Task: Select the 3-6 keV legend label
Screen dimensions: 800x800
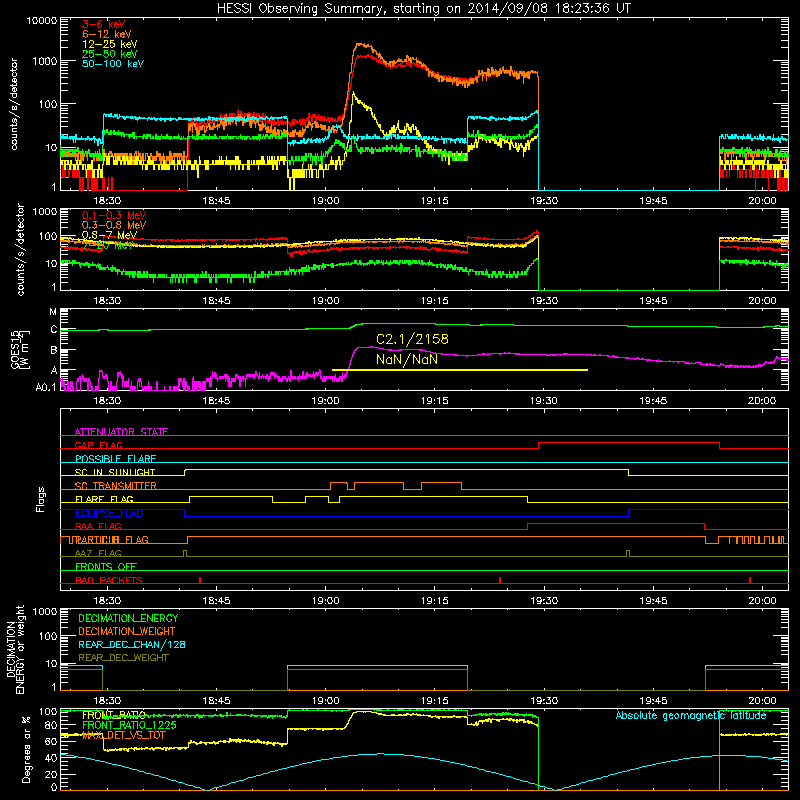Action: pyautogui.click(x=104, y=24)
